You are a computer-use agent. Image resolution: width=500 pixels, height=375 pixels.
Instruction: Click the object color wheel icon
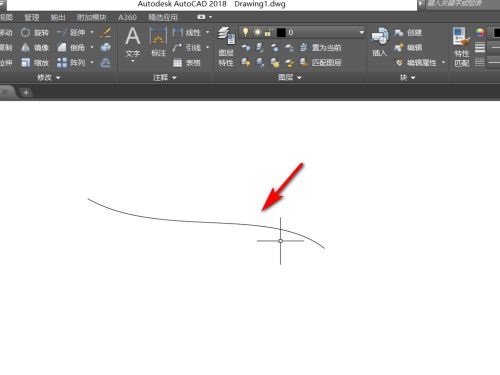pos(480,33)
